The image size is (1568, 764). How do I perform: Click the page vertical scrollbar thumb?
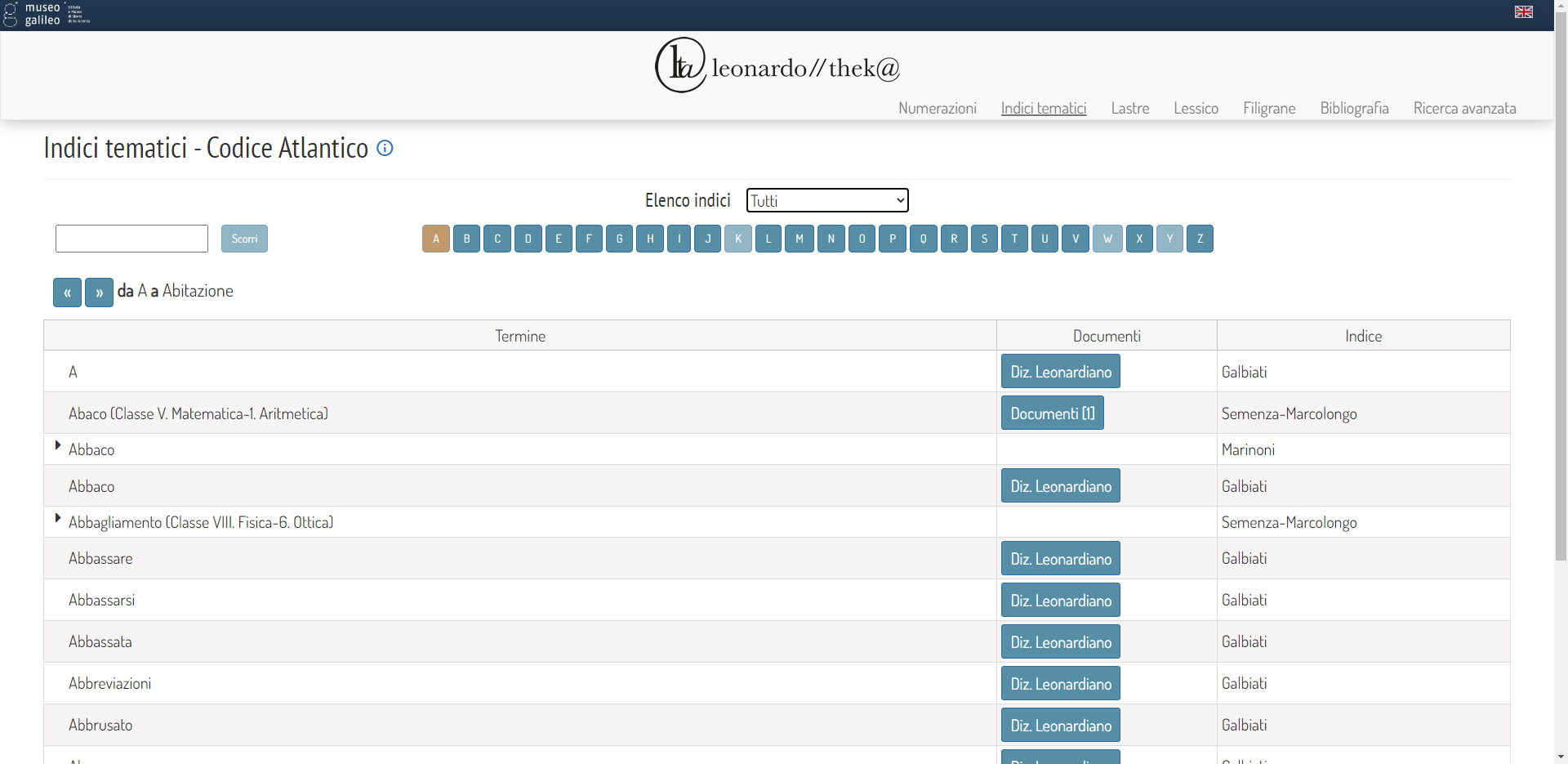tap(1561, 286)
